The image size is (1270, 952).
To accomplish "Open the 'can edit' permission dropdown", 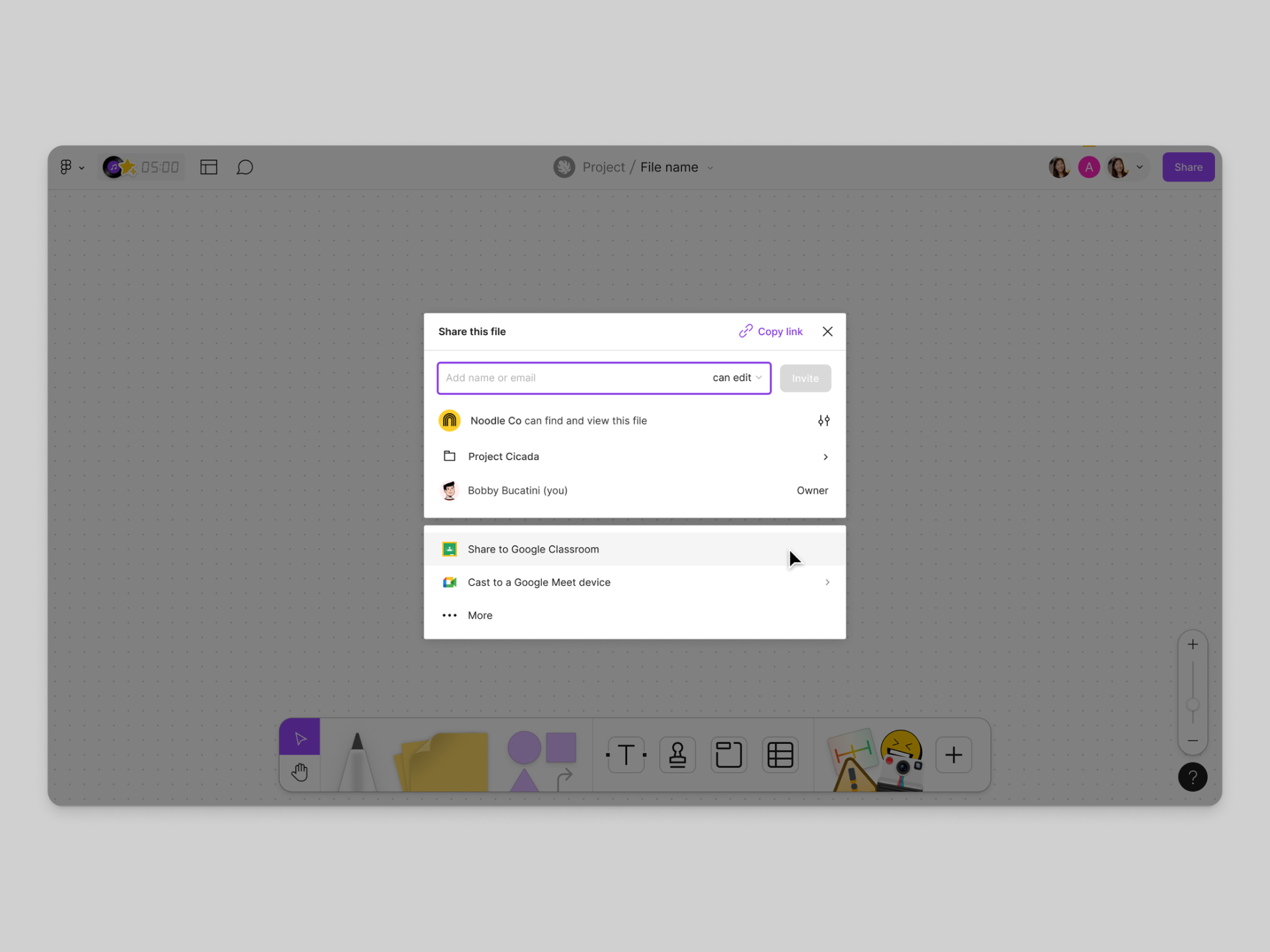I will (737, 377).
